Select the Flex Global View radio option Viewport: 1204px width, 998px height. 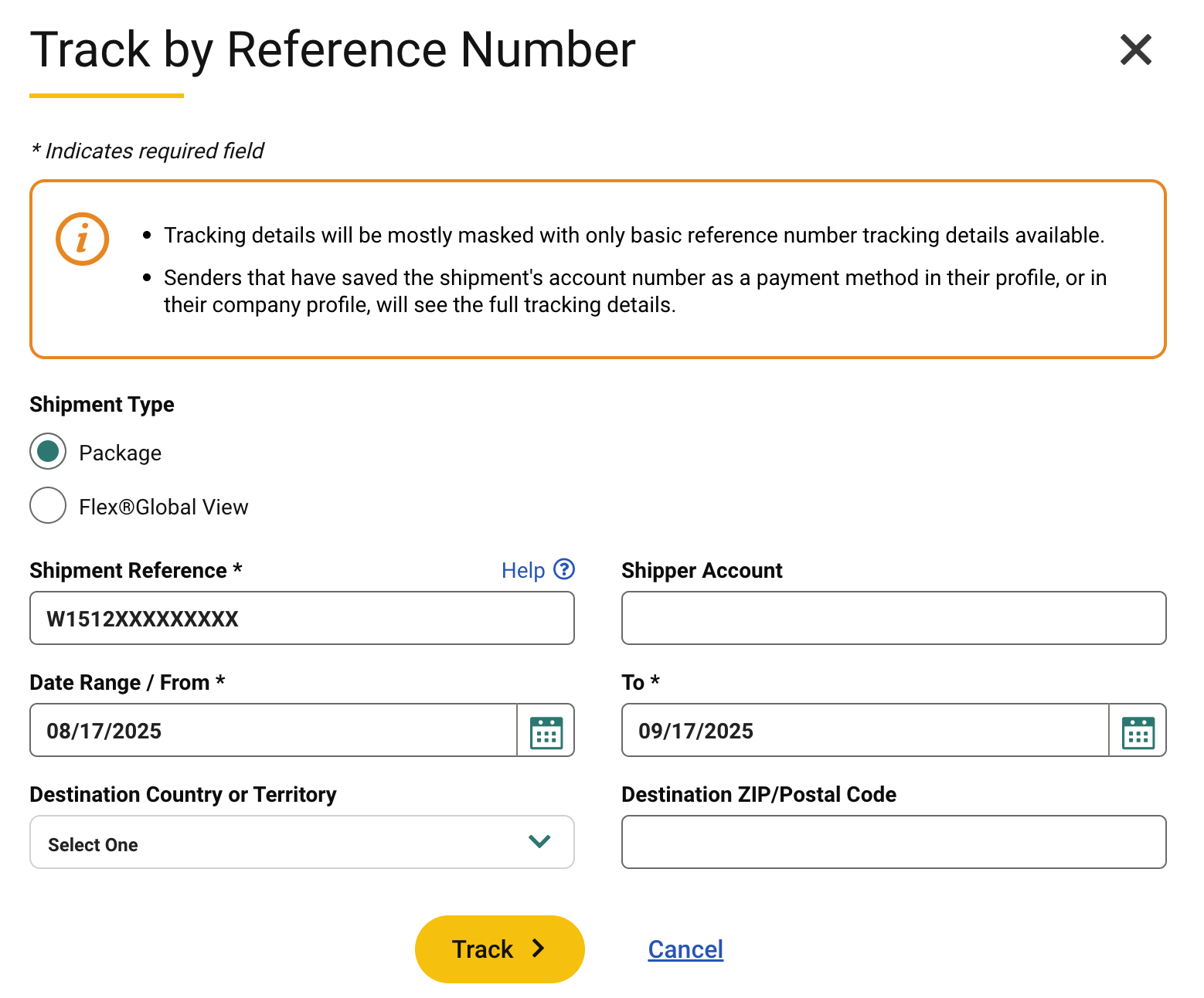coord(48,506)
